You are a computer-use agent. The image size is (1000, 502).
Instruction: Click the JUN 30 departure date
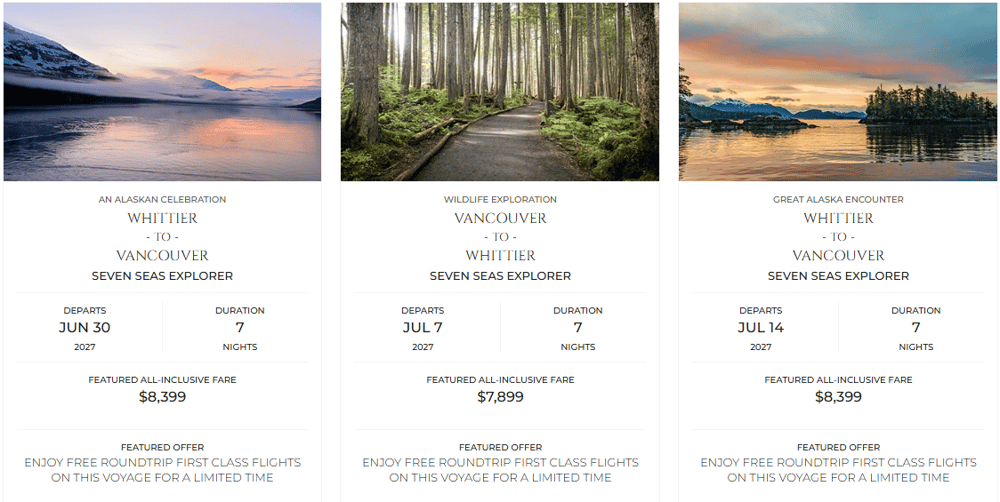[x=85, y=328]
